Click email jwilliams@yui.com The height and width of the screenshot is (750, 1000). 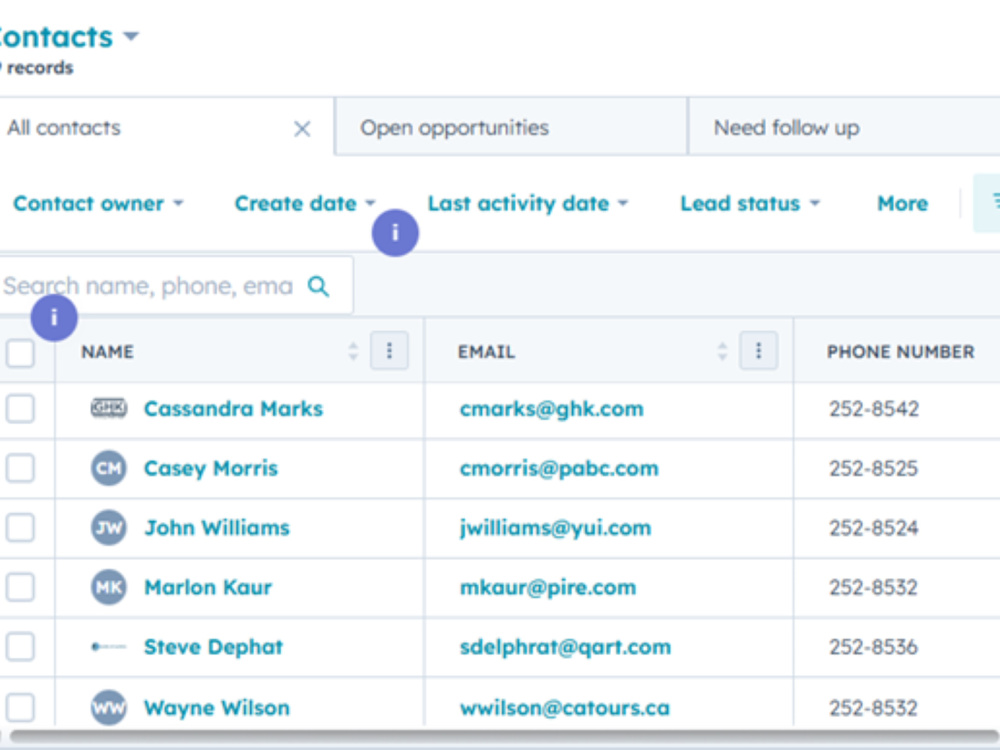(555, 528)
